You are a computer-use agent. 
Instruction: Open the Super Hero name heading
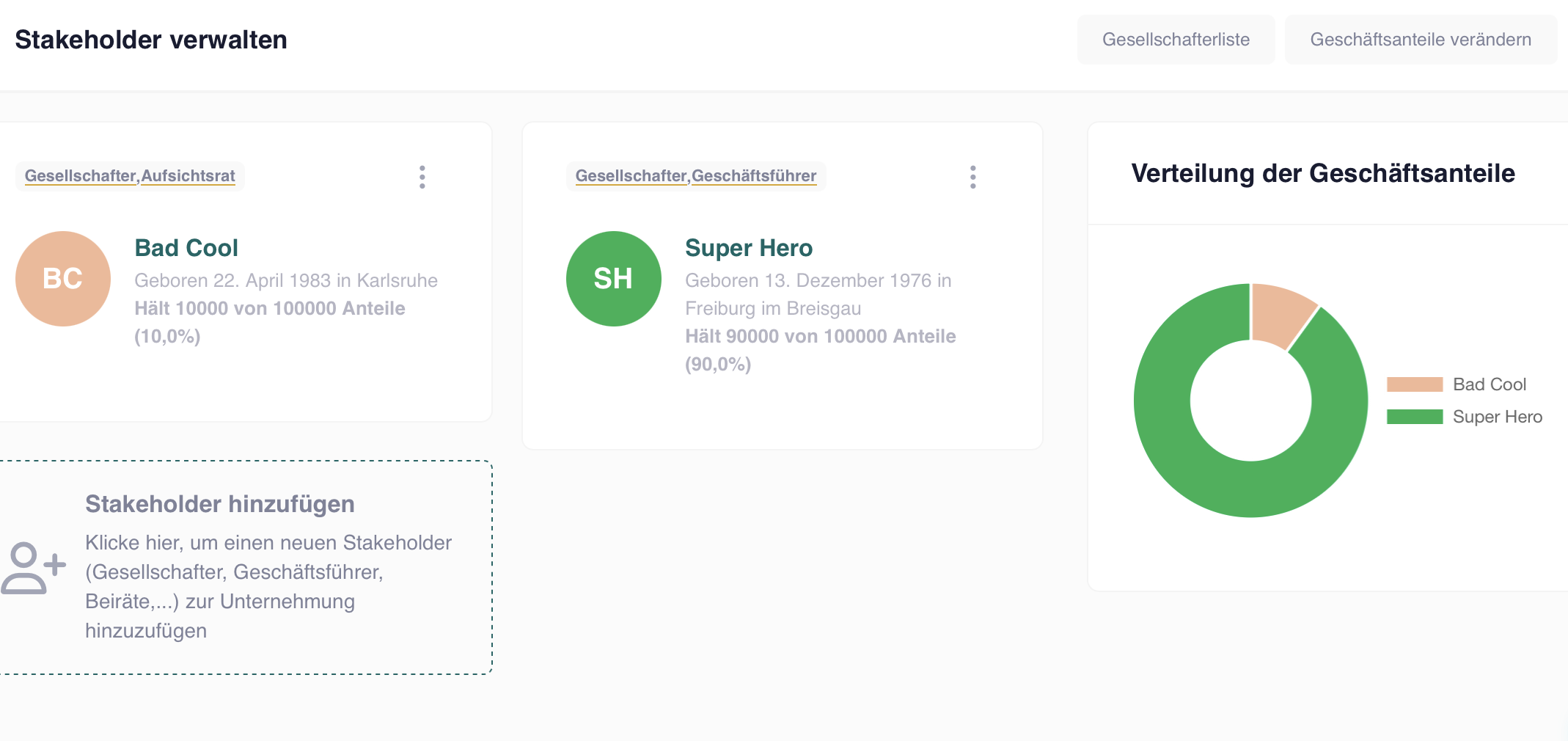(748, 248)
